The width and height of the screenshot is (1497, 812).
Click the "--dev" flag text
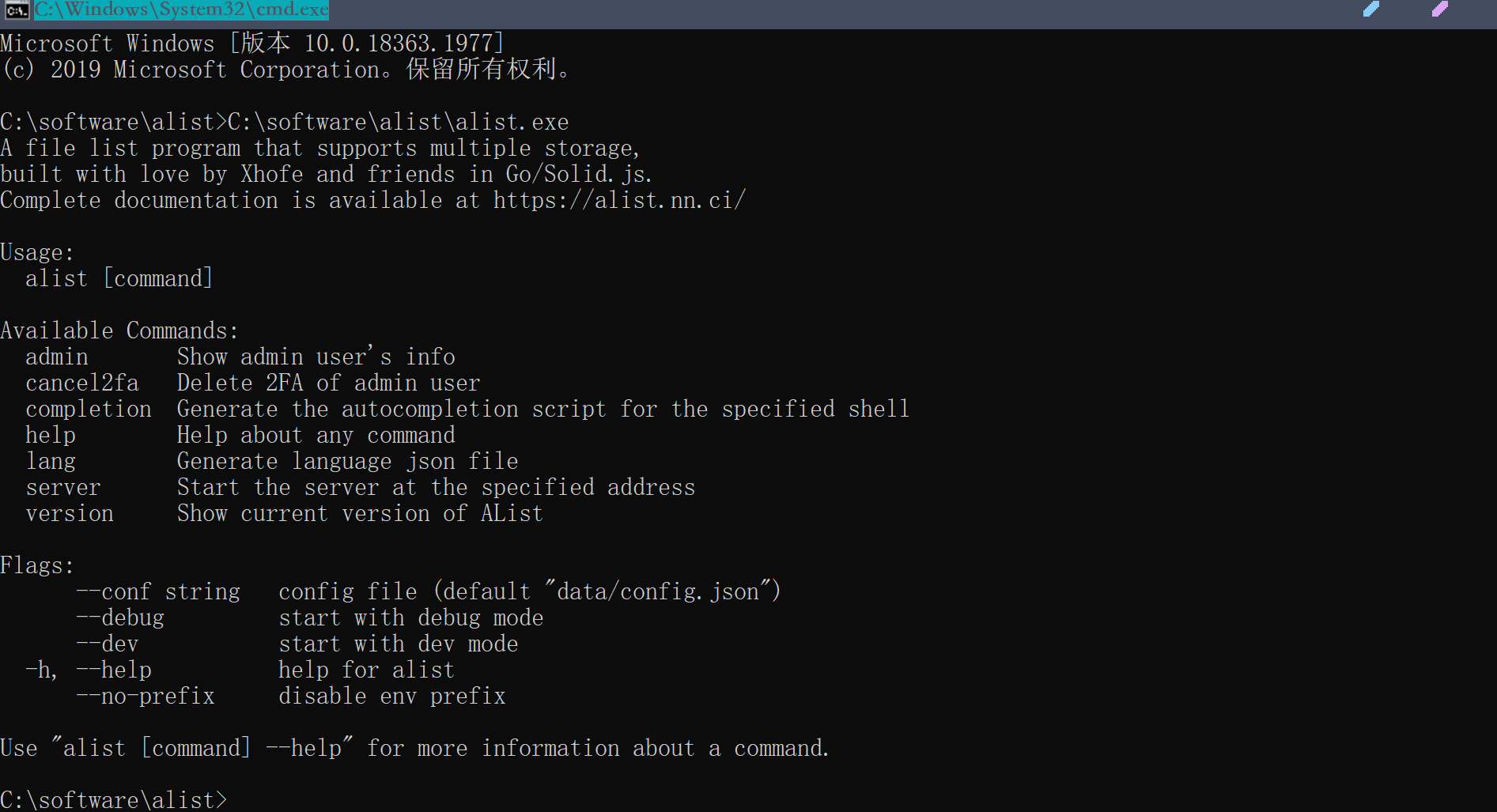click(x=108, y=644)
